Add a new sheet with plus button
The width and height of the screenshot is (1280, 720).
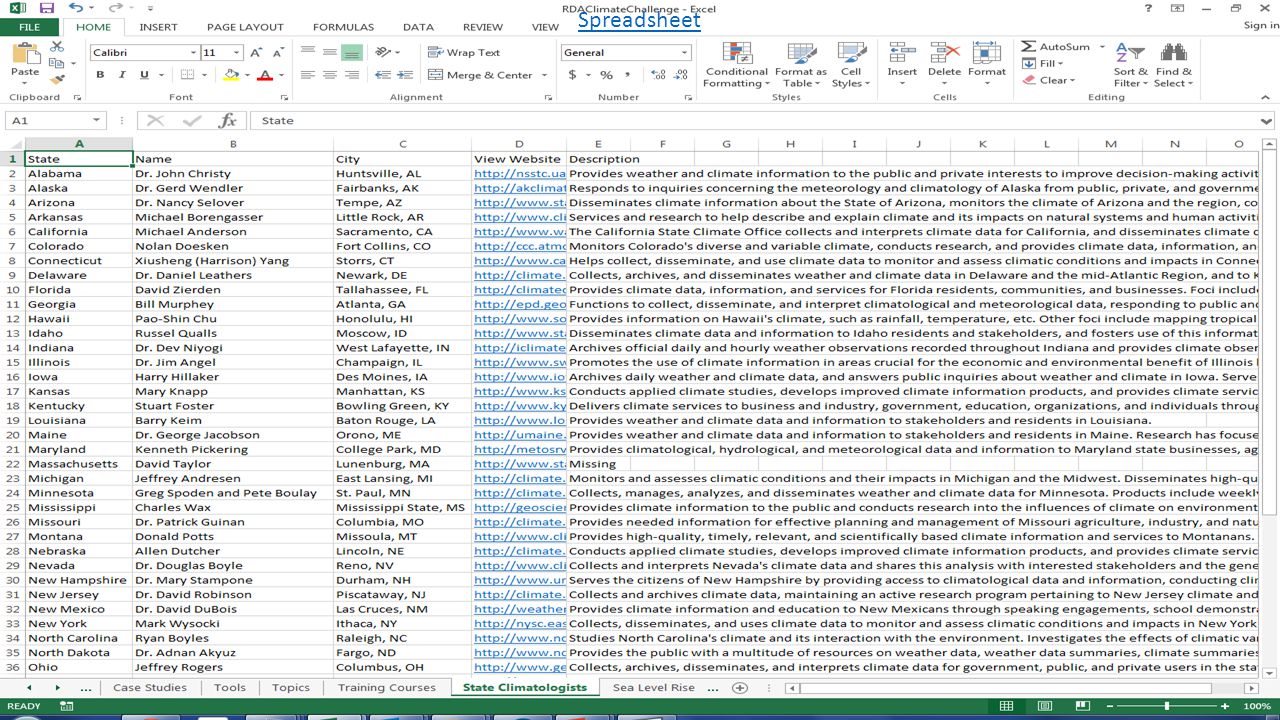(x=740, y=688)
